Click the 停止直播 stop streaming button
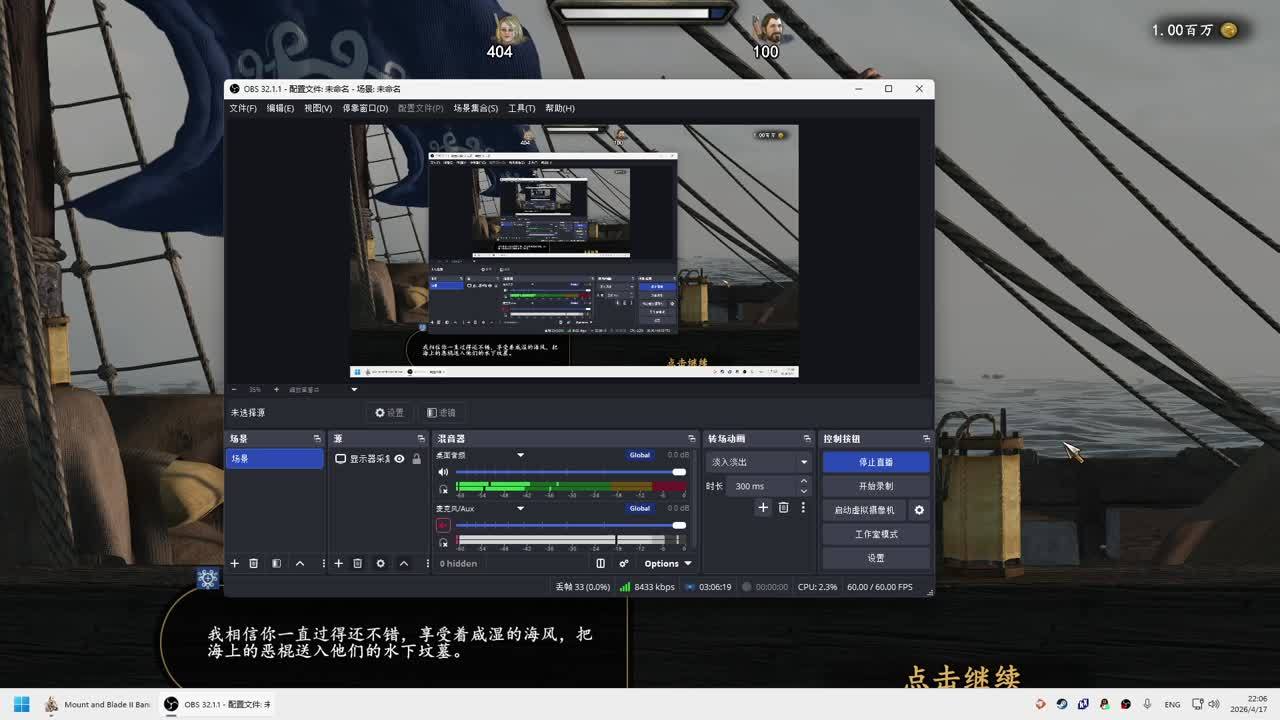This screenshot has width=1280, height=720. (x=875, y=462)
